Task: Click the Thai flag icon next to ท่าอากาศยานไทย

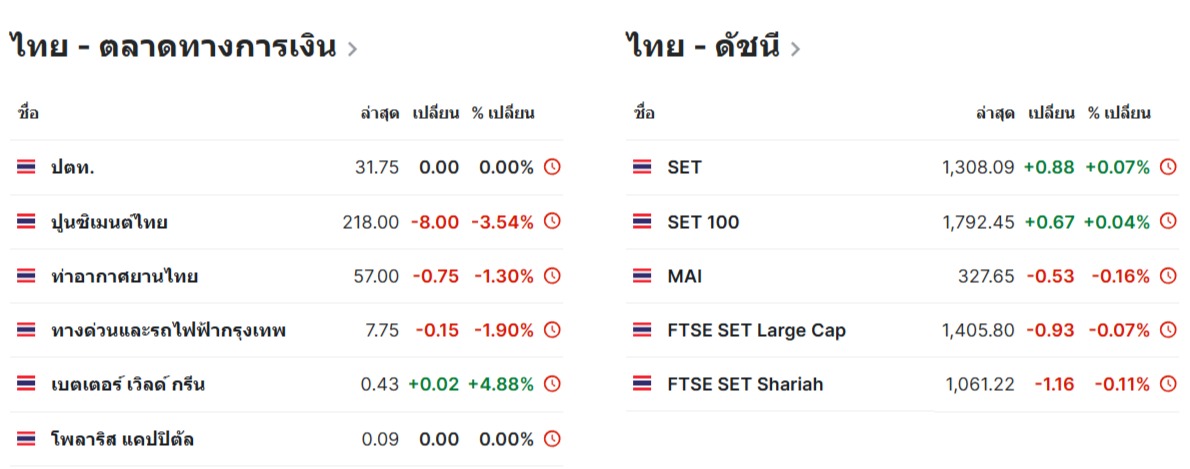Action: [26, 276]
